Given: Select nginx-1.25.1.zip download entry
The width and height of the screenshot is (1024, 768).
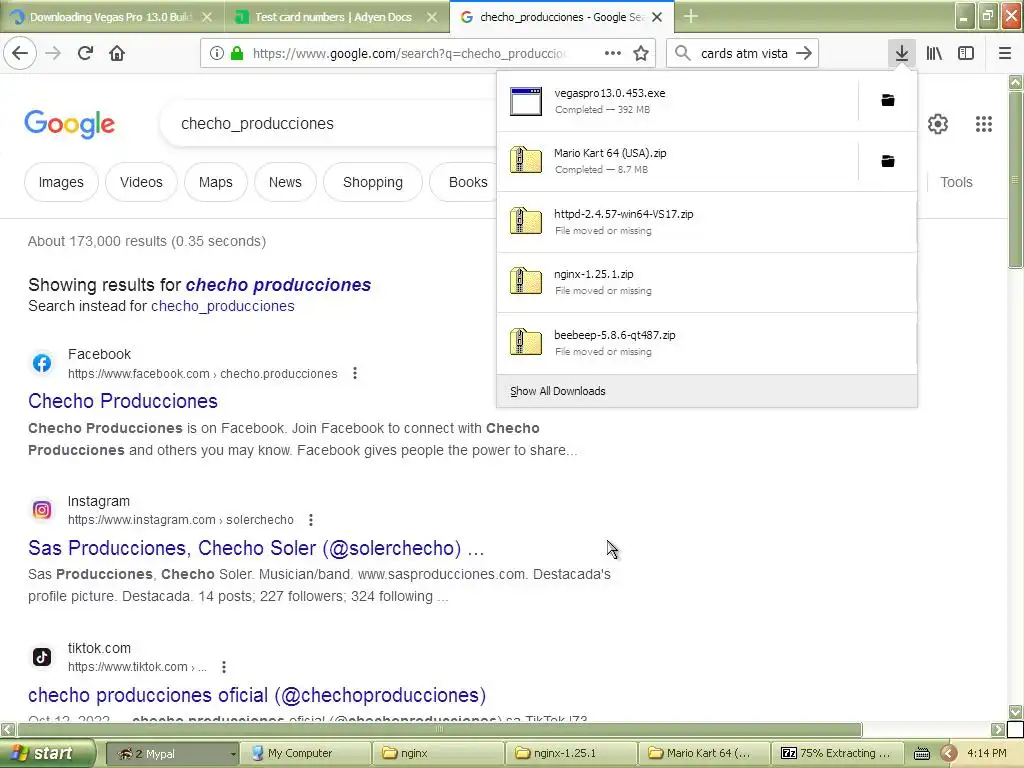Looking at the screenshot, I should [707, 282].
